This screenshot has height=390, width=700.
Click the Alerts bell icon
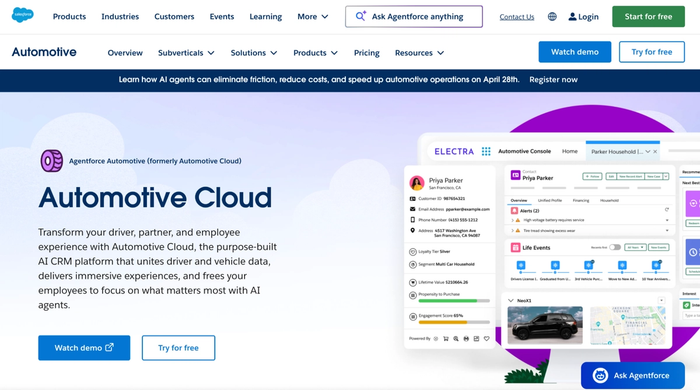514,210
